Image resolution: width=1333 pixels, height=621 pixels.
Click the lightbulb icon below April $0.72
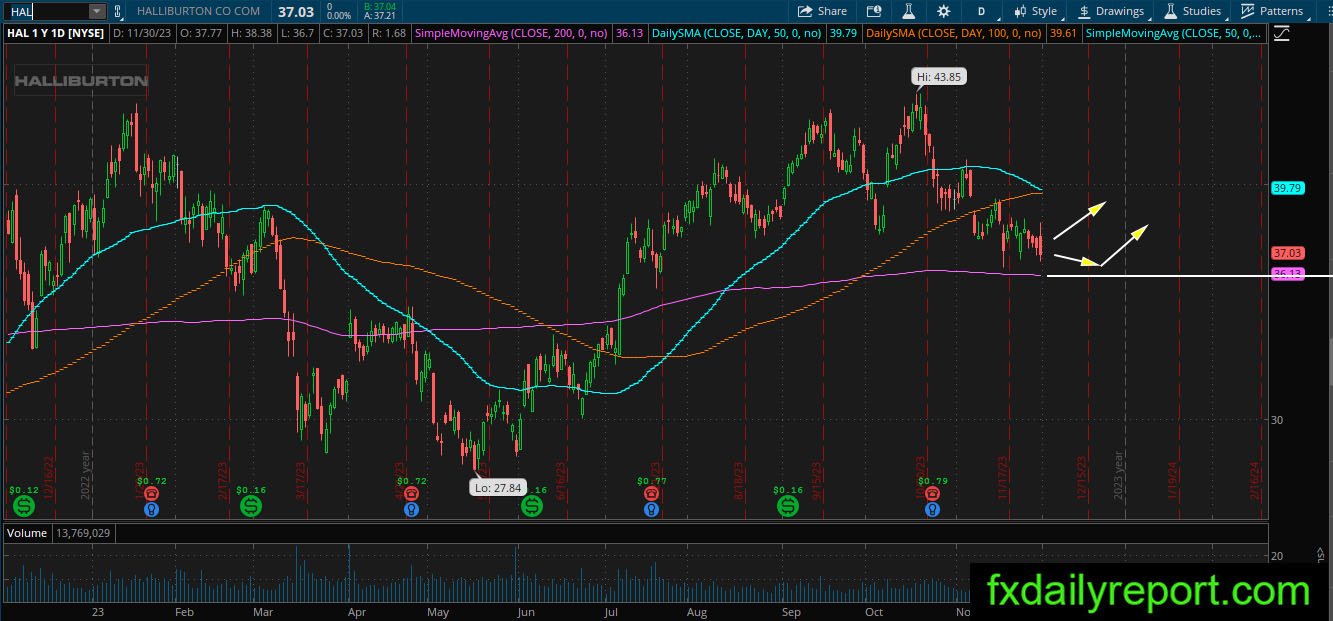[x=411, y=510]
